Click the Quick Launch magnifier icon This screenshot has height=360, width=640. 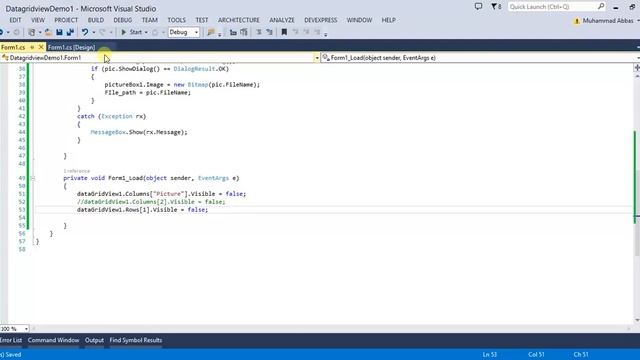coord(601,7)
